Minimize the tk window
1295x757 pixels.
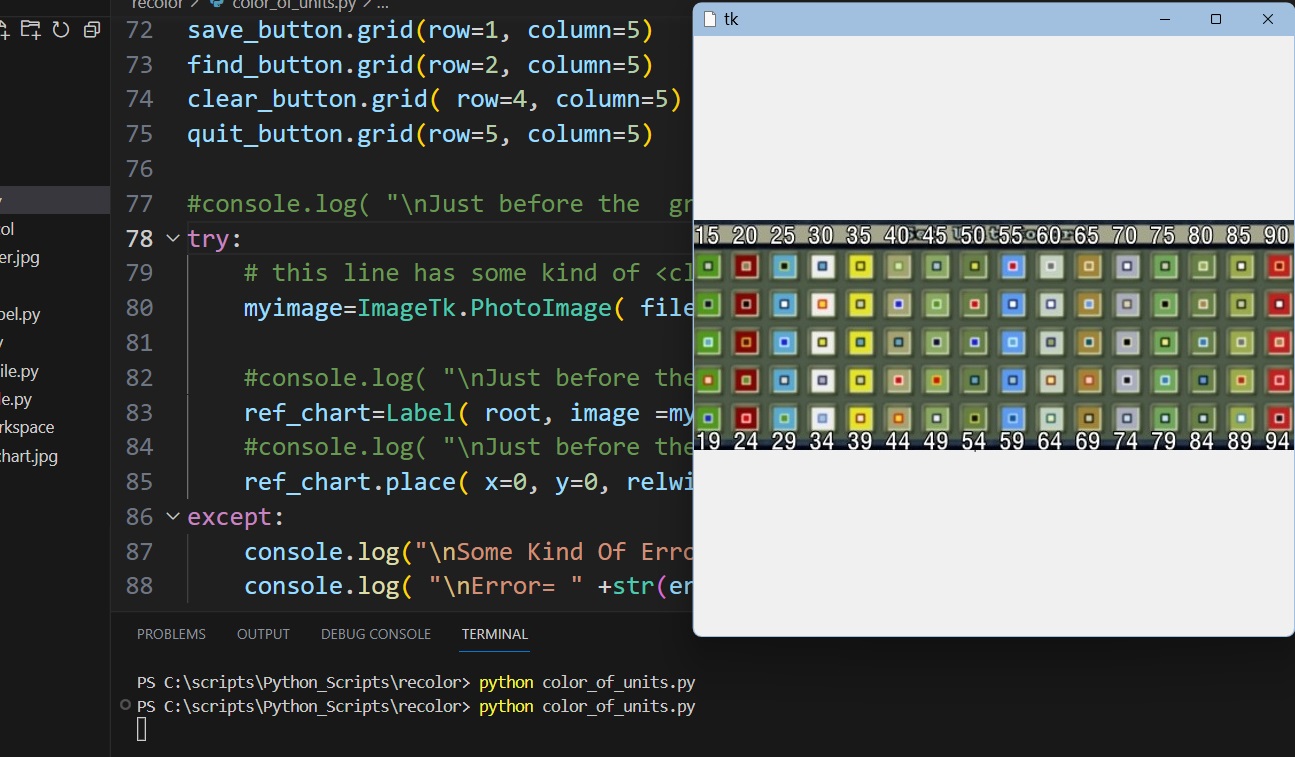[1164, 18]
